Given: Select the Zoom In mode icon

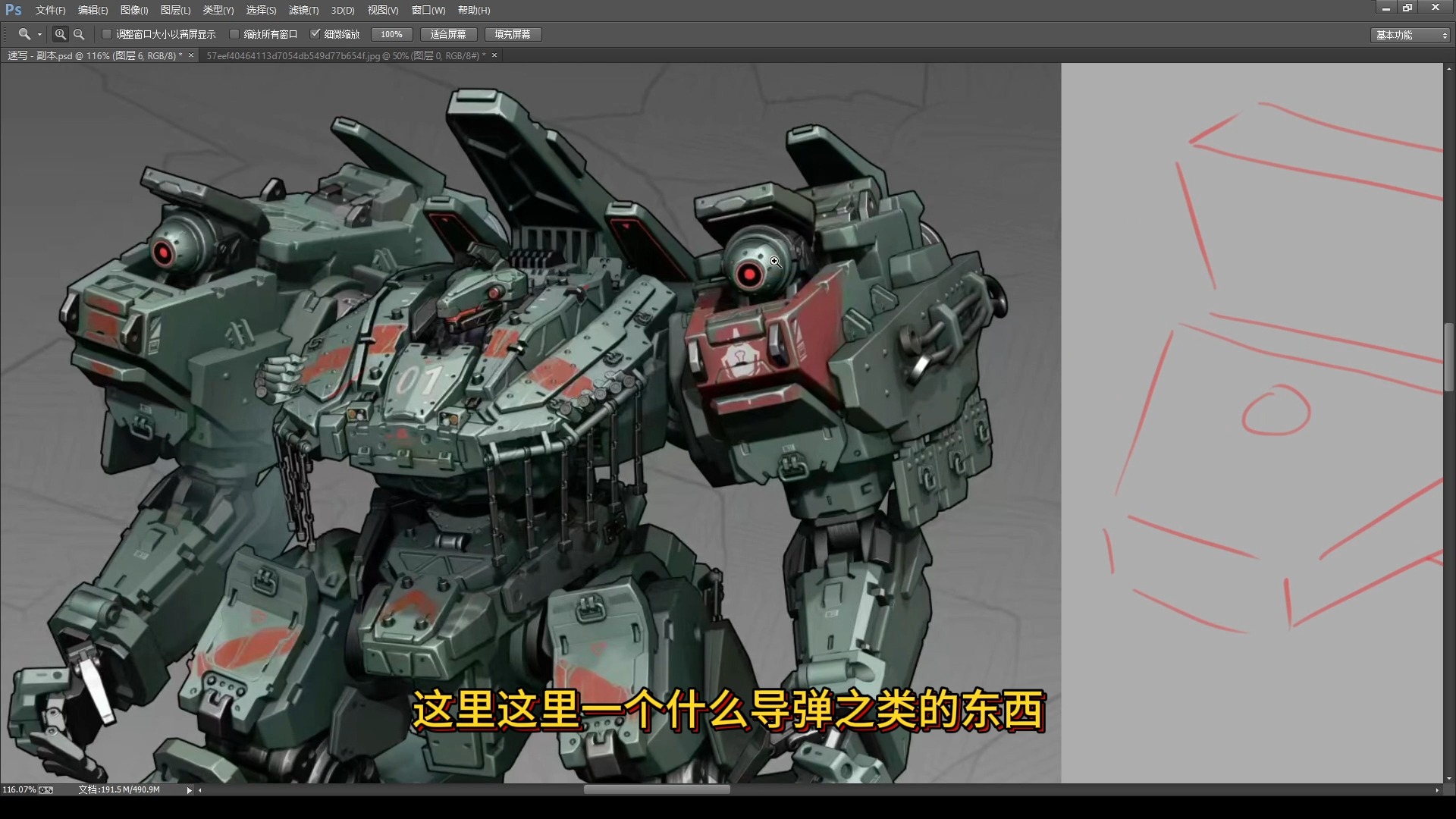Looking at the screenshot, I should (61, 34).
